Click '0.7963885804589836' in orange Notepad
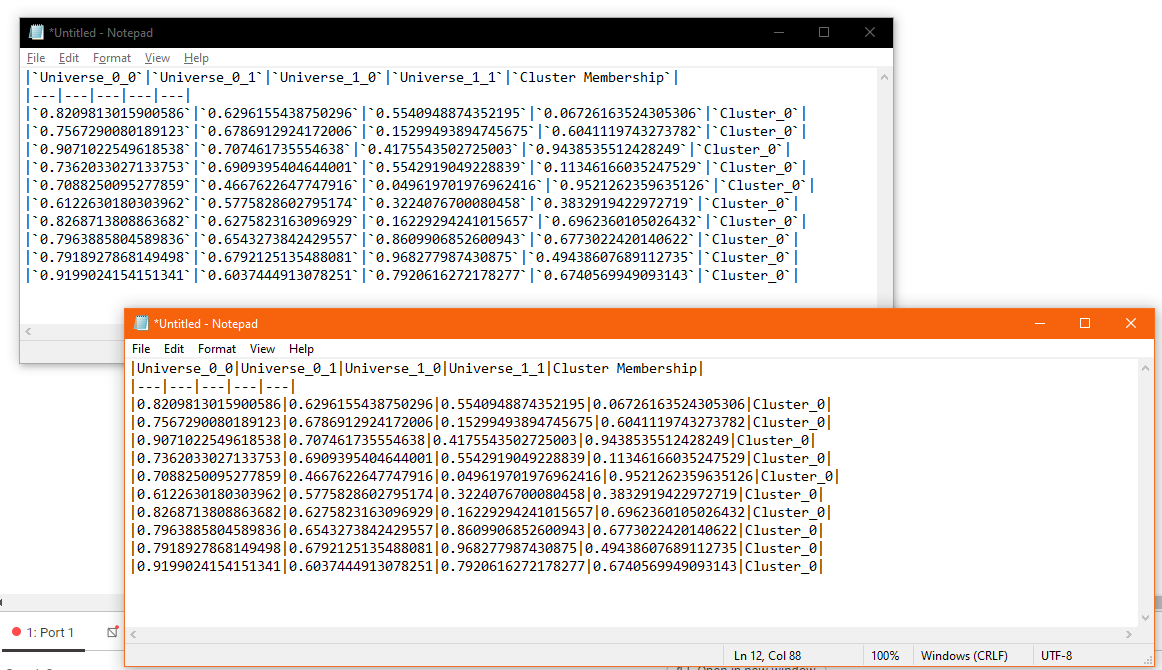 (x=209, y=531)
